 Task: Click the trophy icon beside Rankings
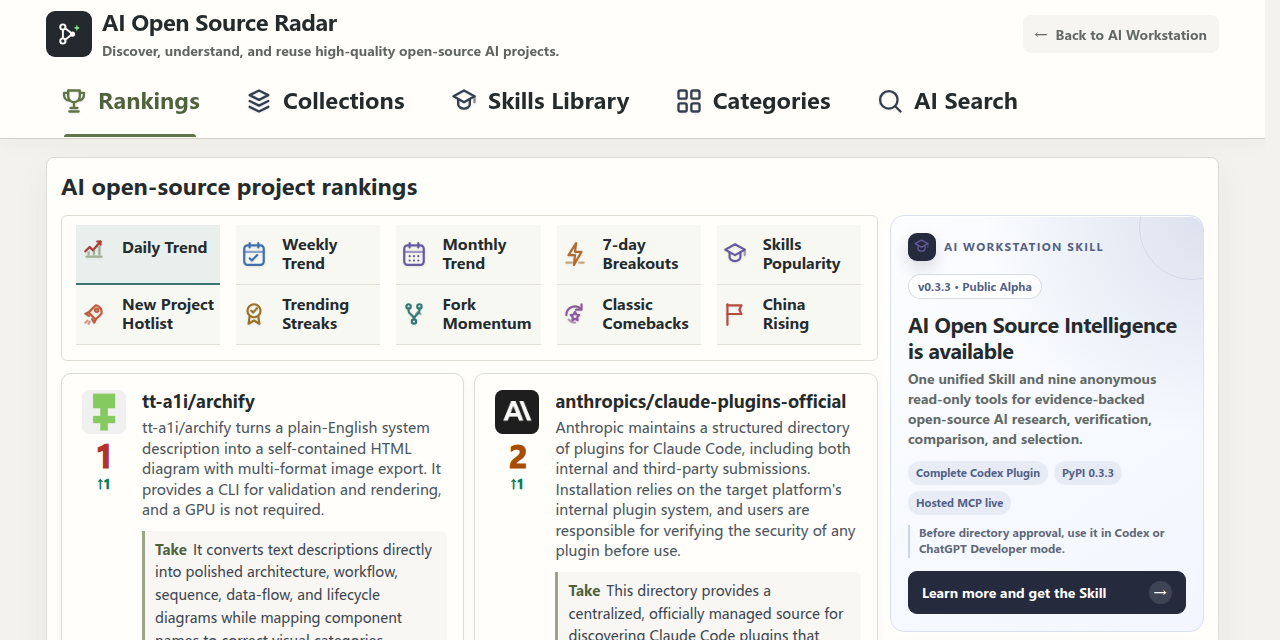74,101
